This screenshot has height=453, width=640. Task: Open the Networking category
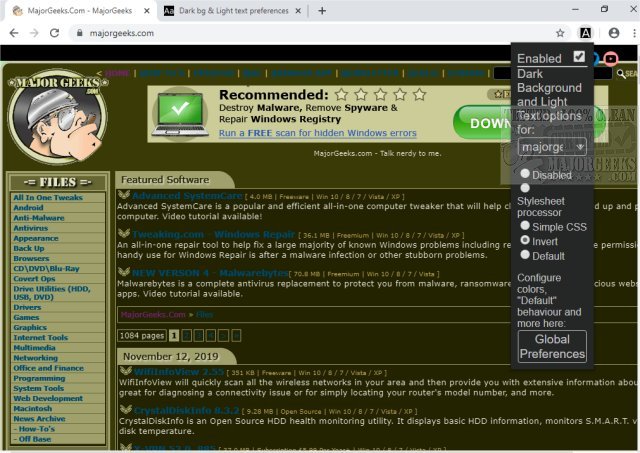coord(36,358)
